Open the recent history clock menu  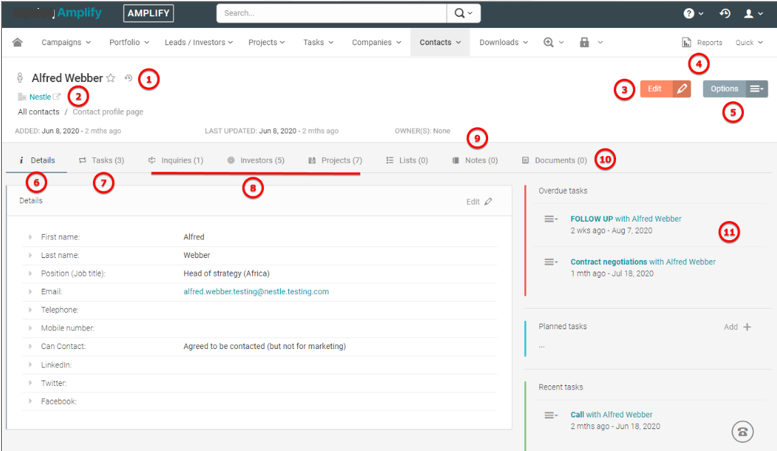[725, 13]
